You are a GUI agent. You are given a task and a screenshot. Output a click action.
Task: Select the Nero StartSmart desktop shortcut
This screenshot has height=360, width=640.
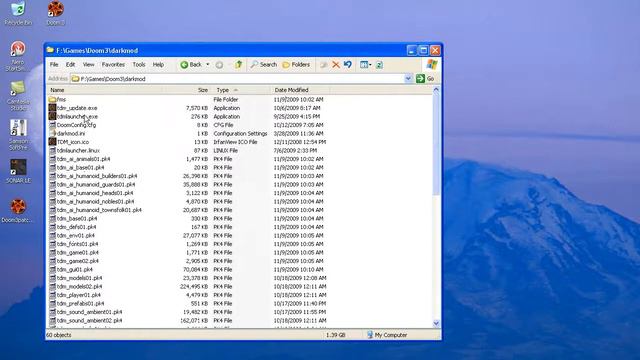(18, 56)
